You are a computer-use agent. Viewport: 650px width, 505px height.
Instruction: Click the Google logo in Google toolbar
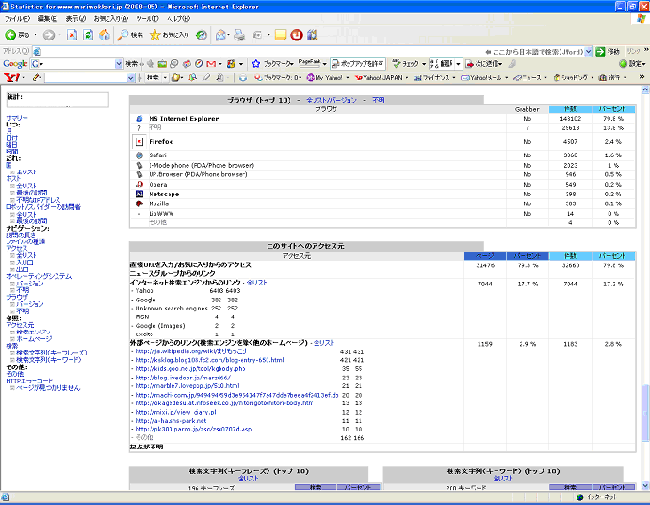click(x=15, y=64)
